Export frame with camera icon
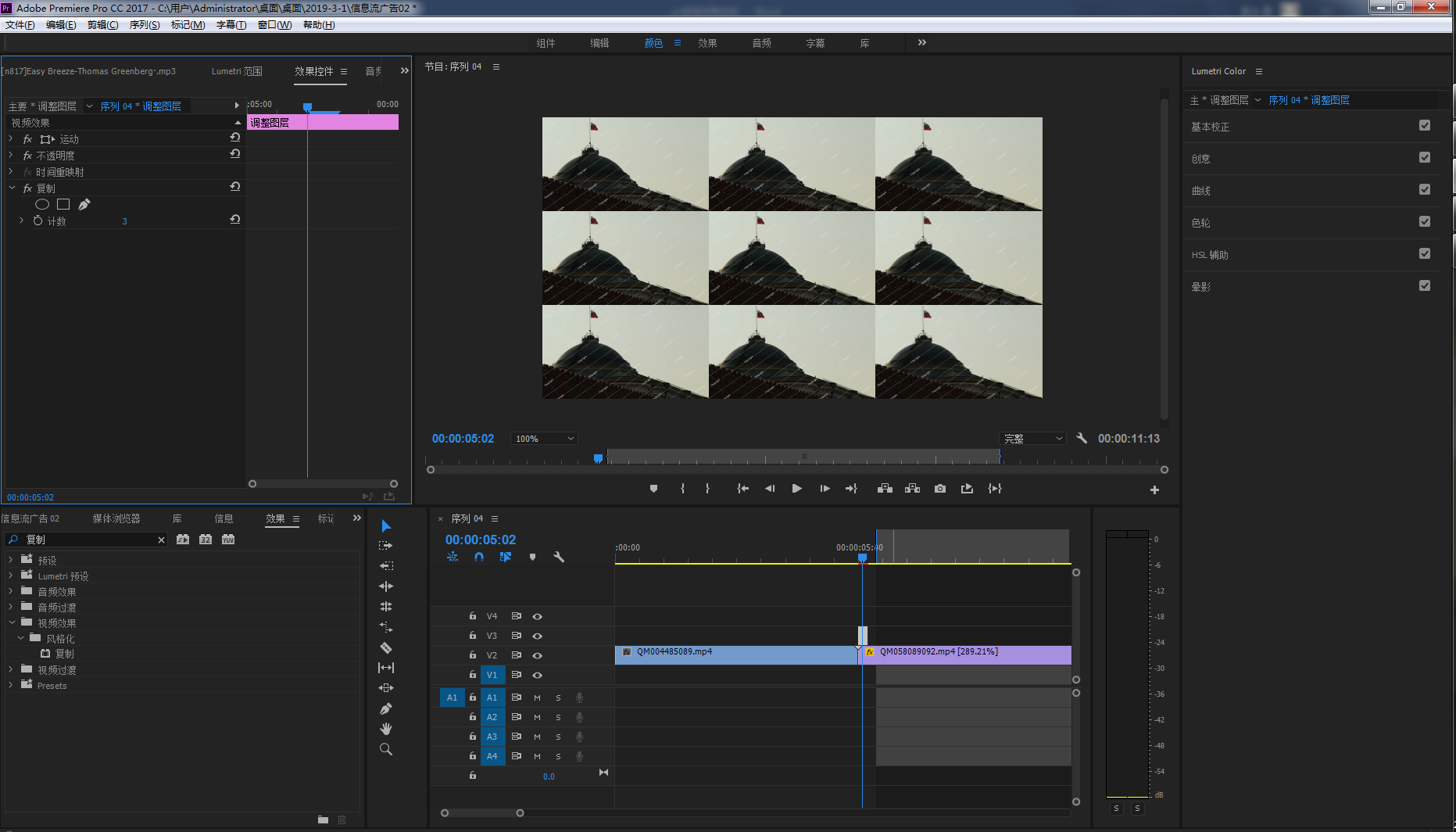This screenshot has height=832, width=1456. [x=940, y=488]
